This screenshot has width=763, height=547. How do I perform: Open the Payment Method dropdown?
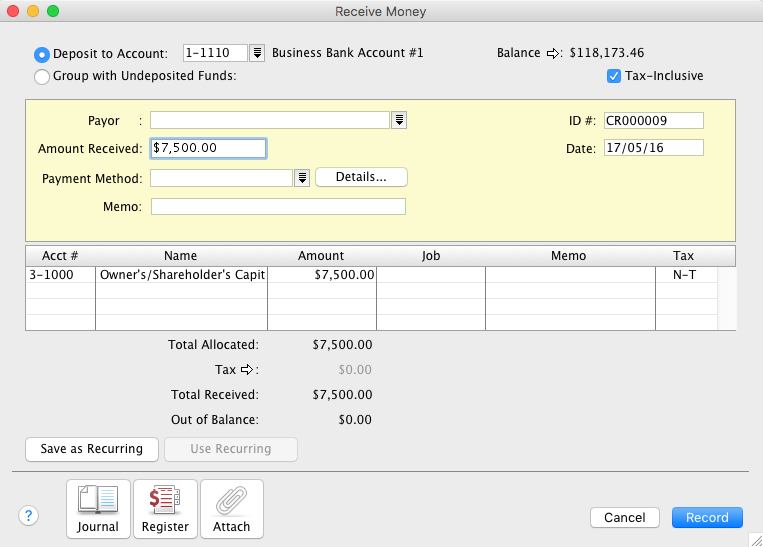click(x=301, y=178)
